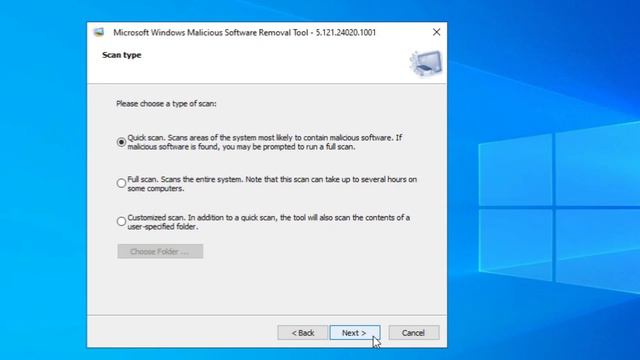Viewport: 640px width, 360px height.
Task: Select the Full scan radio button
Action: pos(121,183)
